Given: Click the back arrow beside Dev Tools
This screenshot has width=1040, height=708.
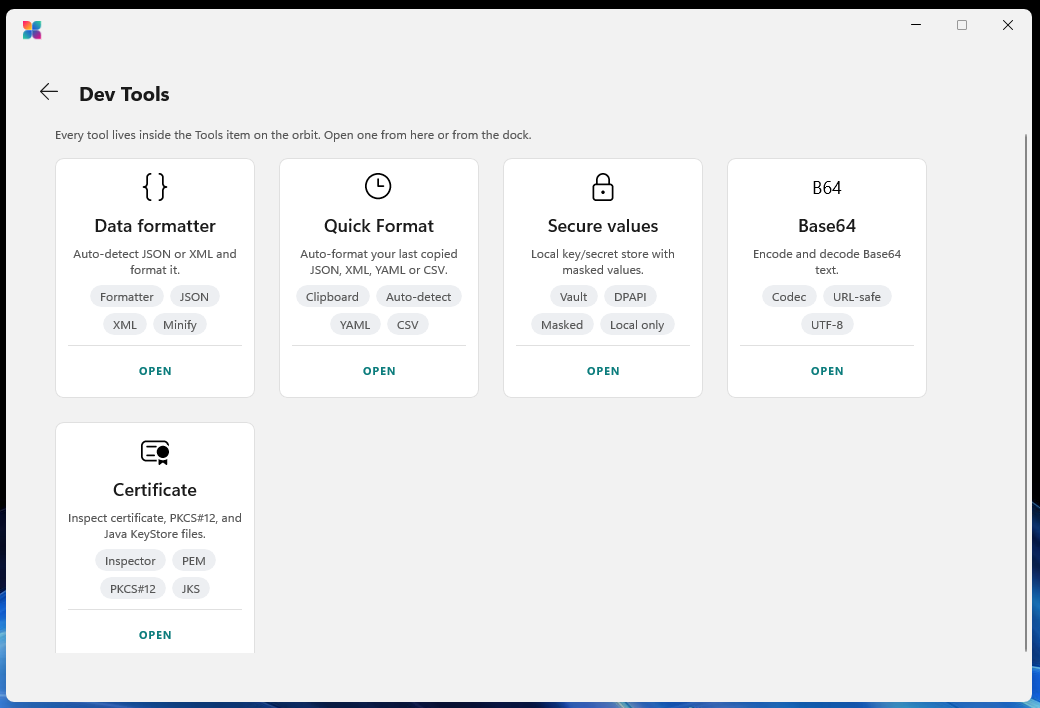Looking at the screenshot, I should pyautogui.click(x=49, y=92).
